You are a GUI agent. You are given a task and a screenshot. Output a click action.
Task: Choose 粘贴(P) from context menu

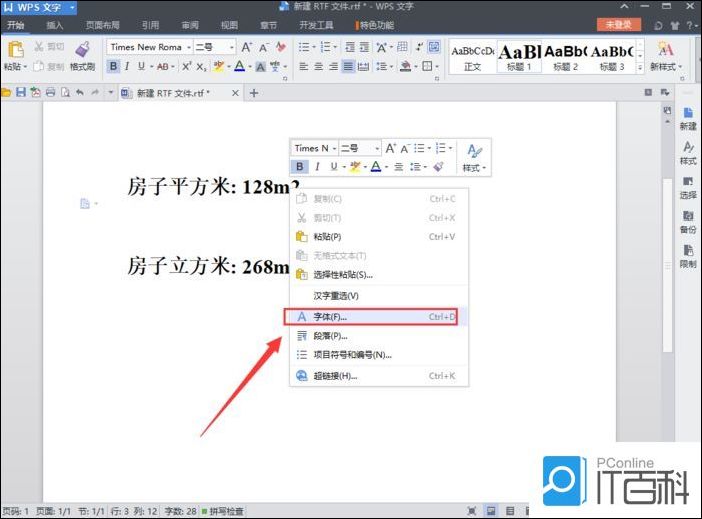(379, 236)
